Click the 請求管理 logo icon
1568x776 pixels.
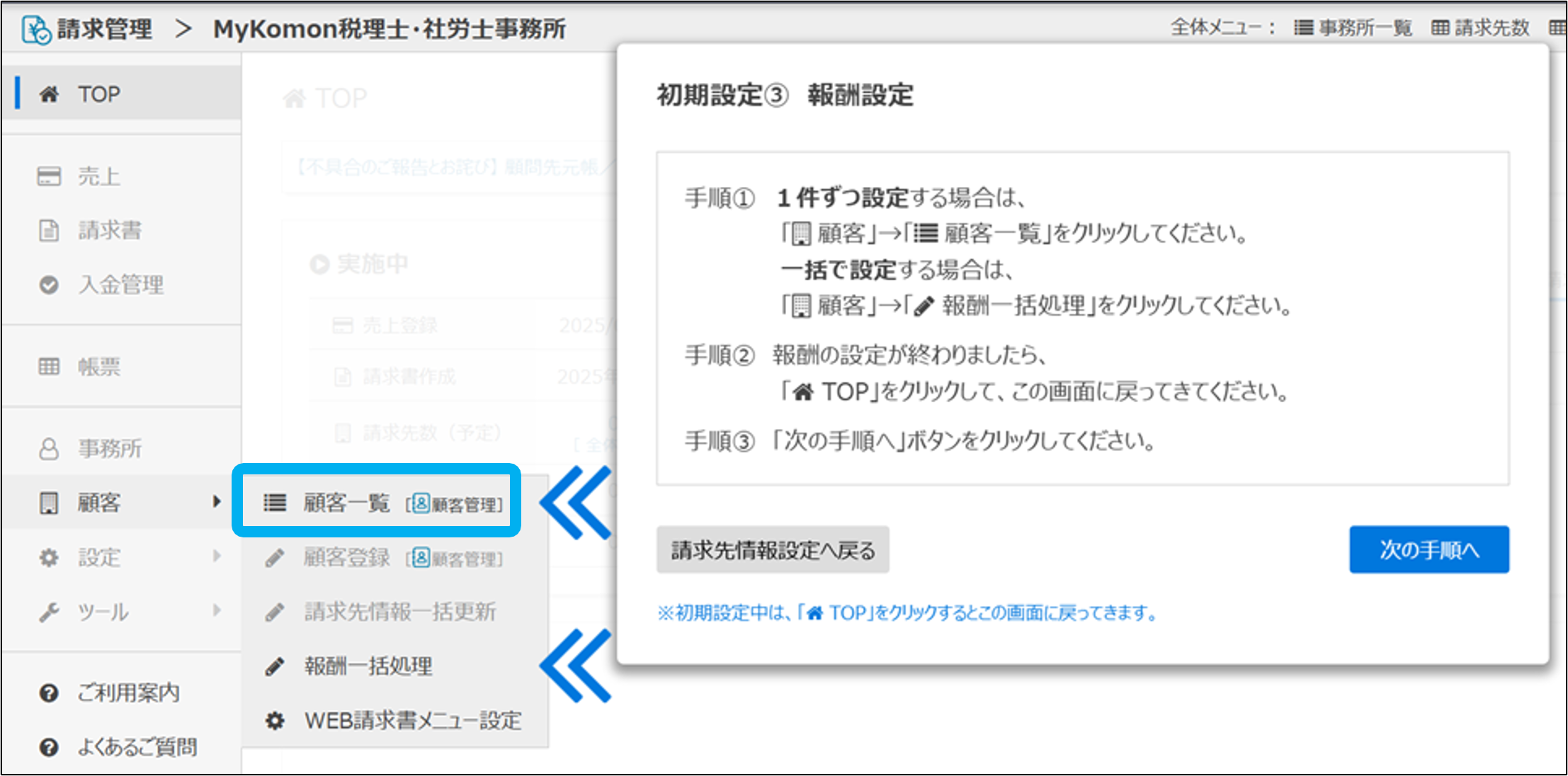pyautogui.click(x=36, y=29)
